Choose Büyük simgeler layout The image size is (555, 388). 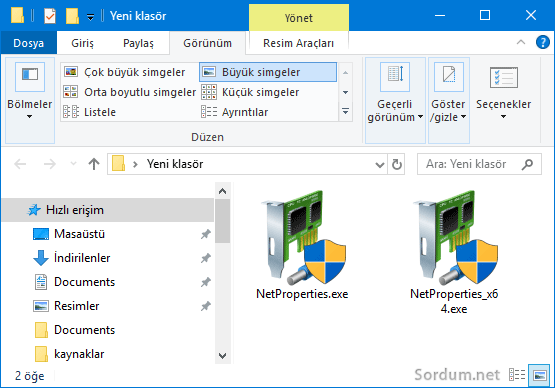268,72
